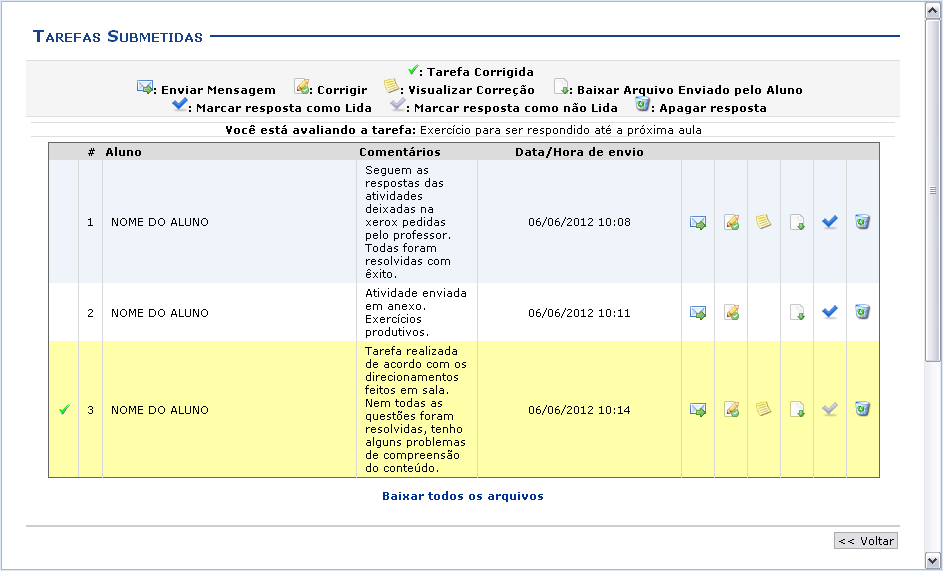Mark row 1 response as read

point(830,222)
